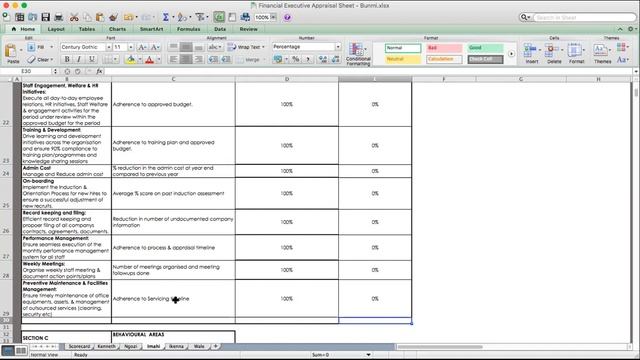Image resolution: width=640 pixels, height=360 pixels.
Task: Add a new sheet with plus button
Action: click(x=216, y=347)
